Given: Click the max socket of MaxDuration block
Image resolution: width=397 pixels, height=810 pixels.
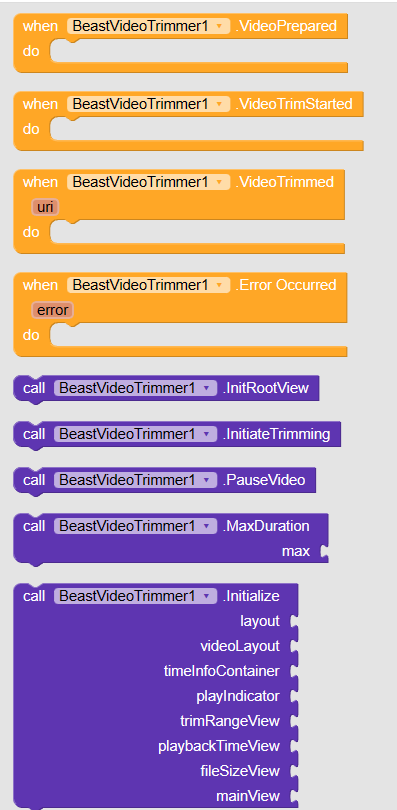Looking at the screenshot, I should [324, 552].
